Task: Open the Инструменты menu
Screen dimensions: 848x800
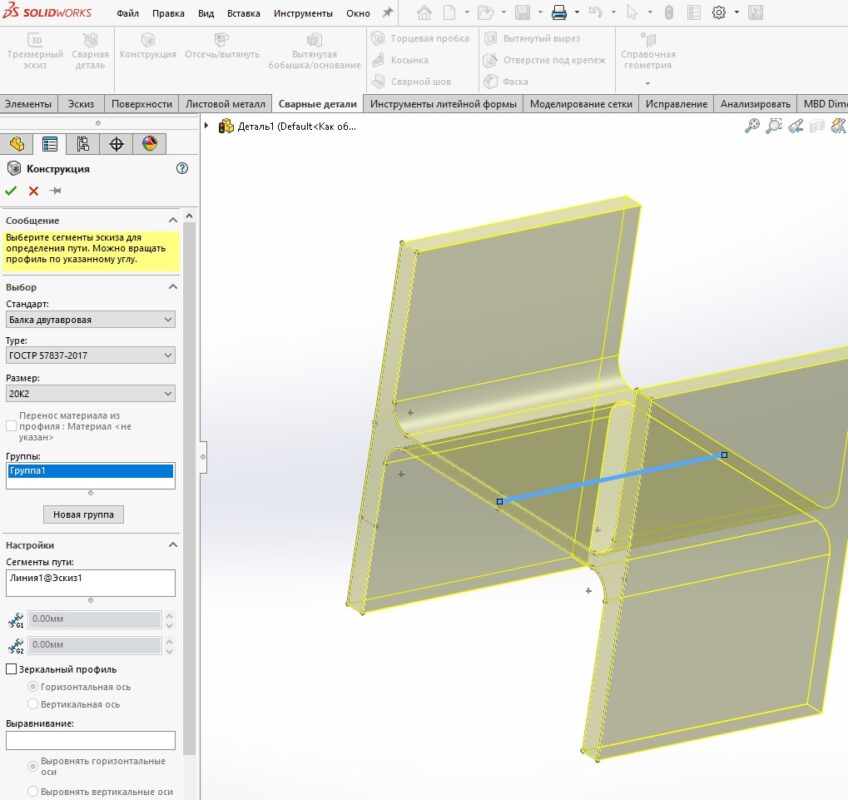Action: pyautogui.click(x=303, y=13)
